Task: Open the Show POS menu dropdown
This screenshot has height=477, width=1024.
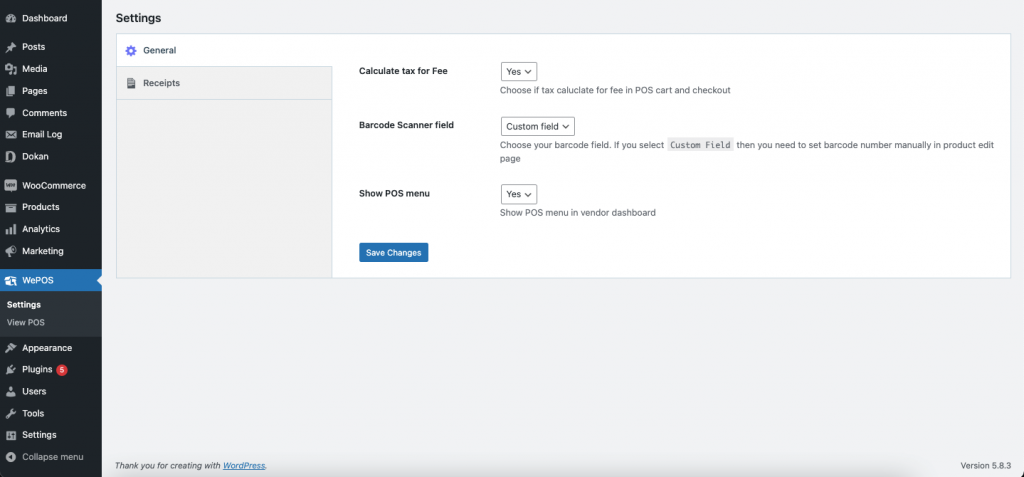Action: [519, 194]
